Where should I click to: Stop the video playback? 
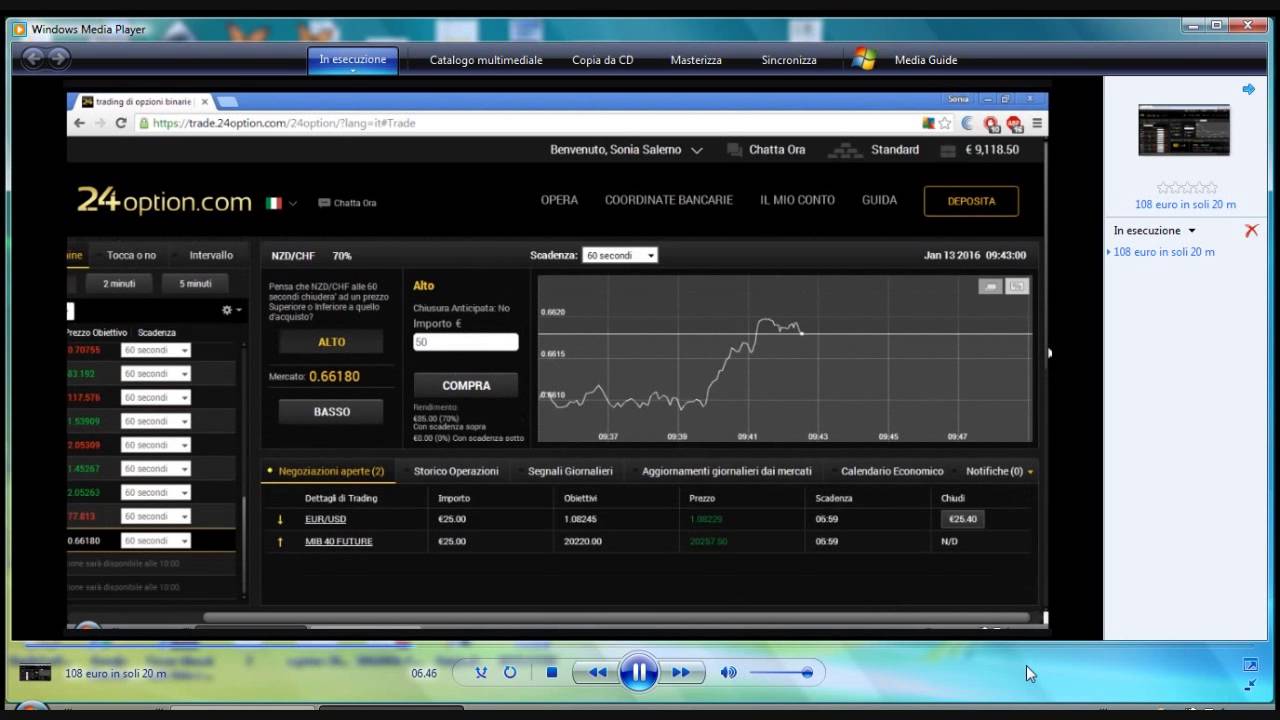(551, 673)
